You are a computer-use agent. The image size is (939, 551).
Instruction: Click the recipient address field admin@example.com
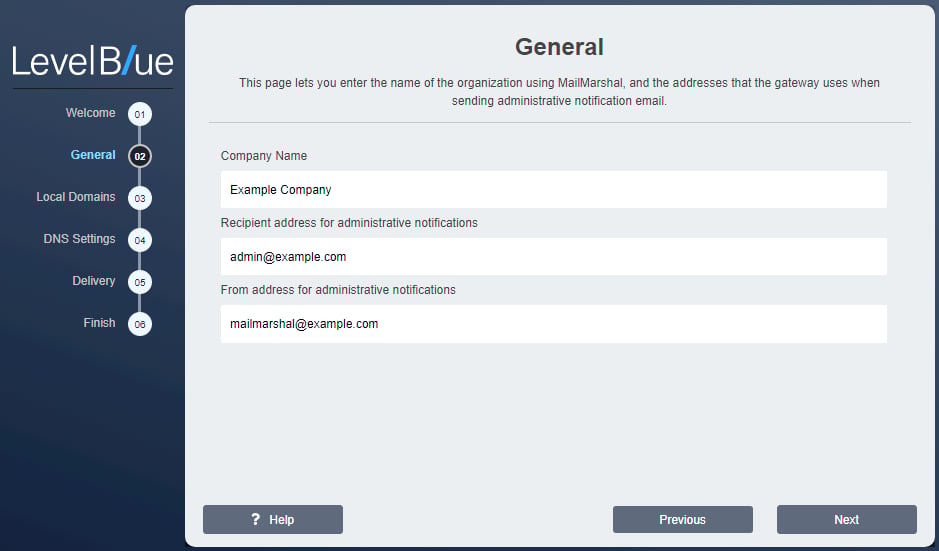point(553,256)
